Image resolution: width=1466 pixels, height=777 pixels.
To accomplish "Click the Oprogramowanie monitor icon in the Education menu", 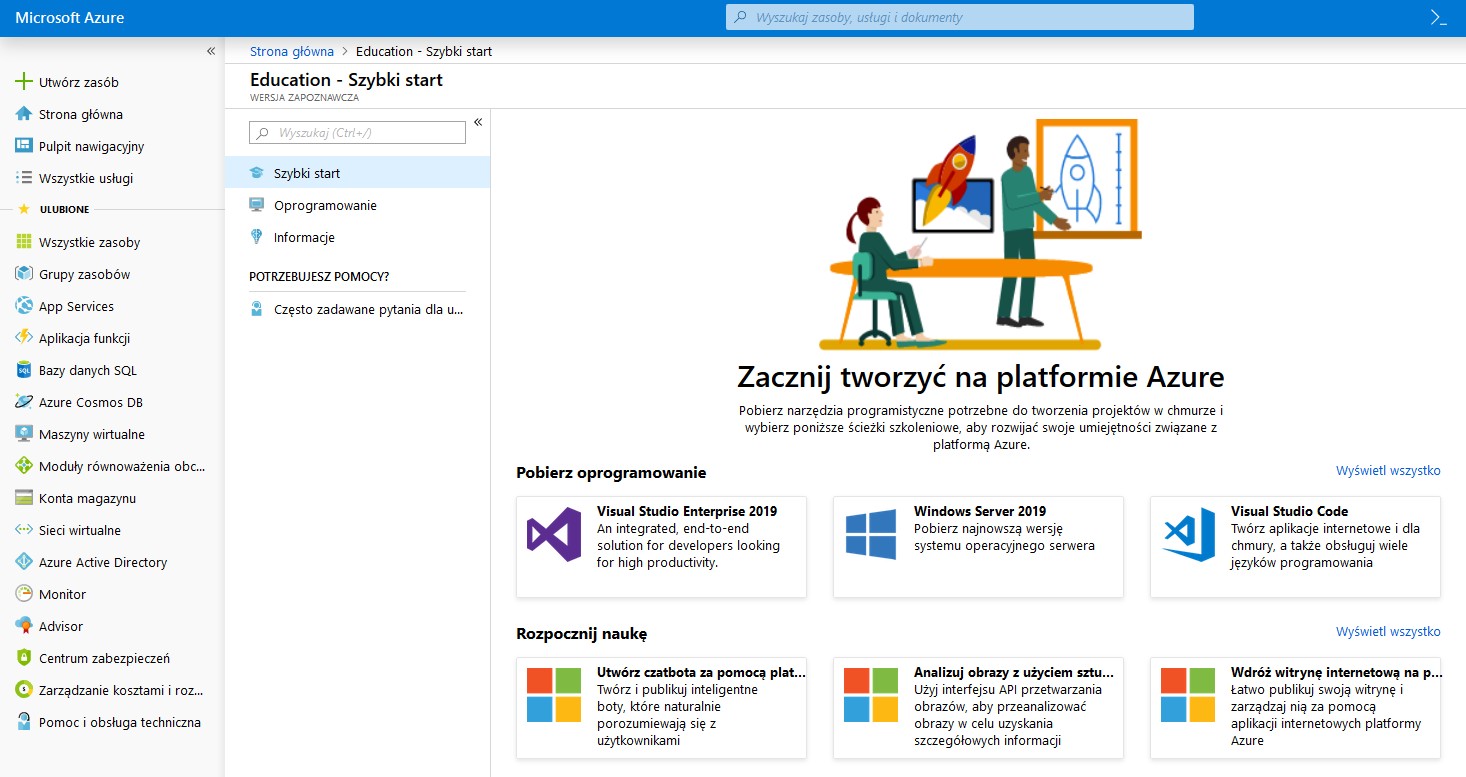I will tap(257, 205).
